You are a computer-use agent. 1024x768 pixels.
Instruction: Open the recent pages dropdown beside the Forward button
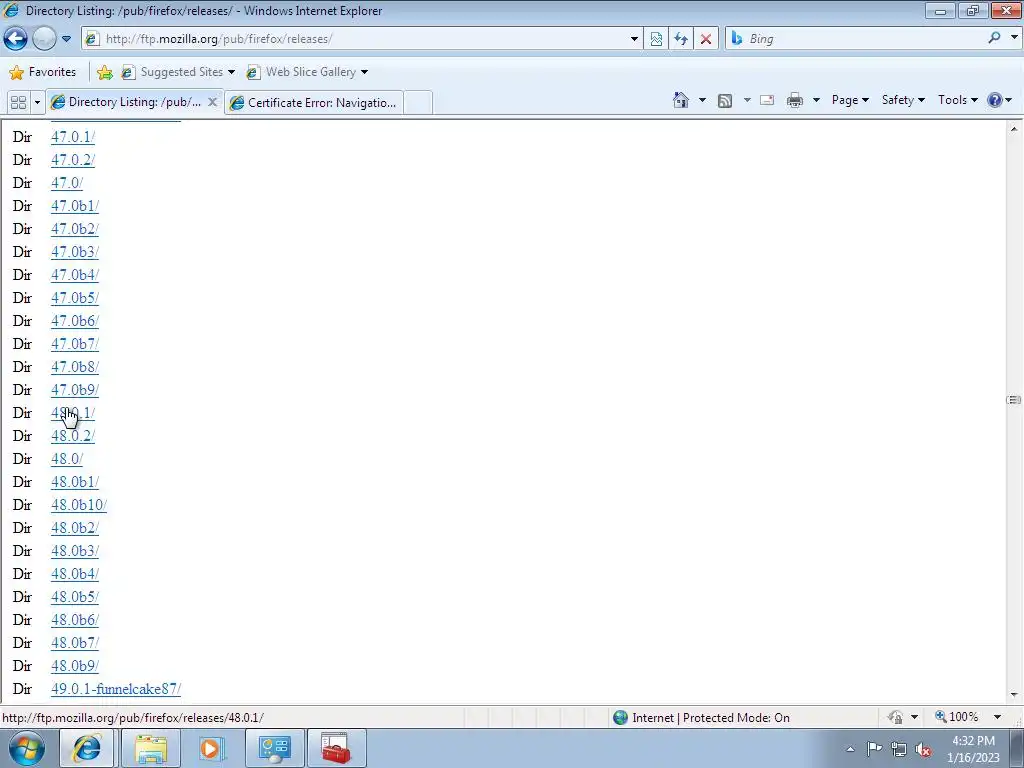point(66,39)
